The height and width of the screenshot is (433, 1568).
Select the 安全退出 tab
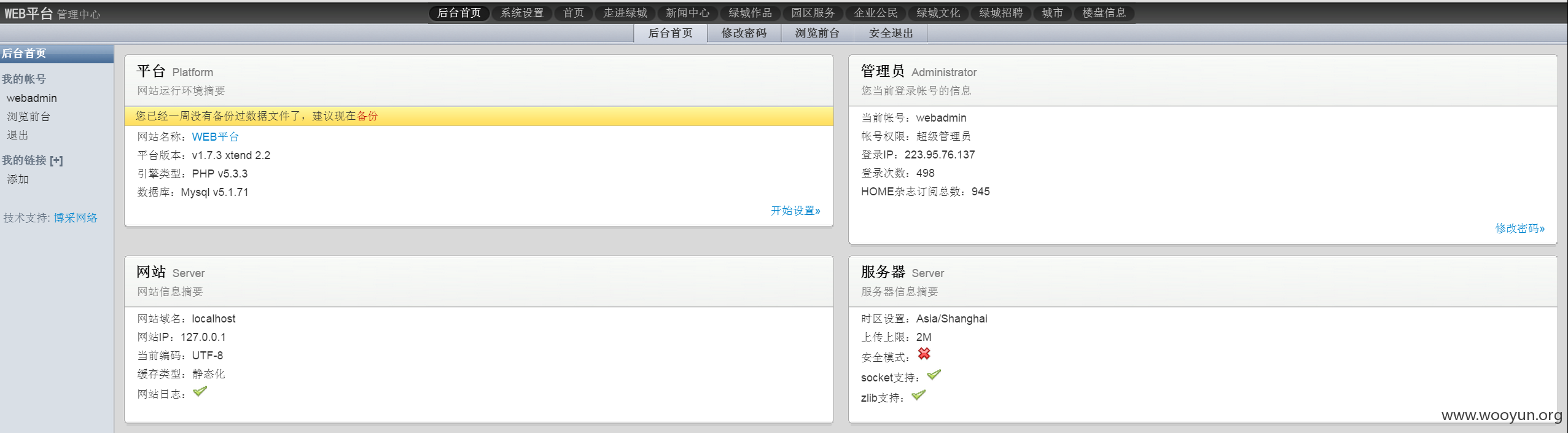tap(891, 33)
